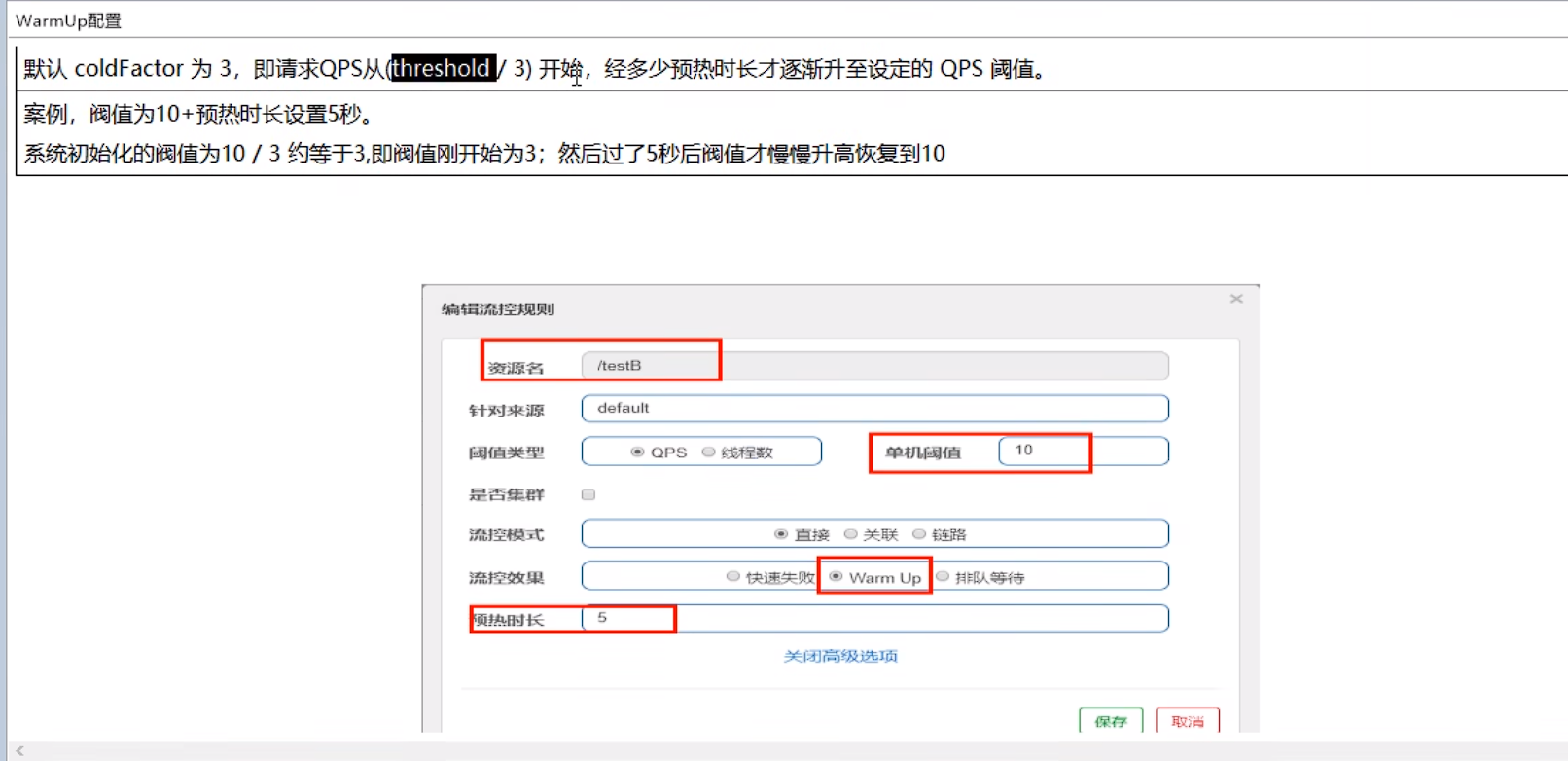Choose 链路 flow control mode
Screen dimensions: 1568x761
click(918, 534)
